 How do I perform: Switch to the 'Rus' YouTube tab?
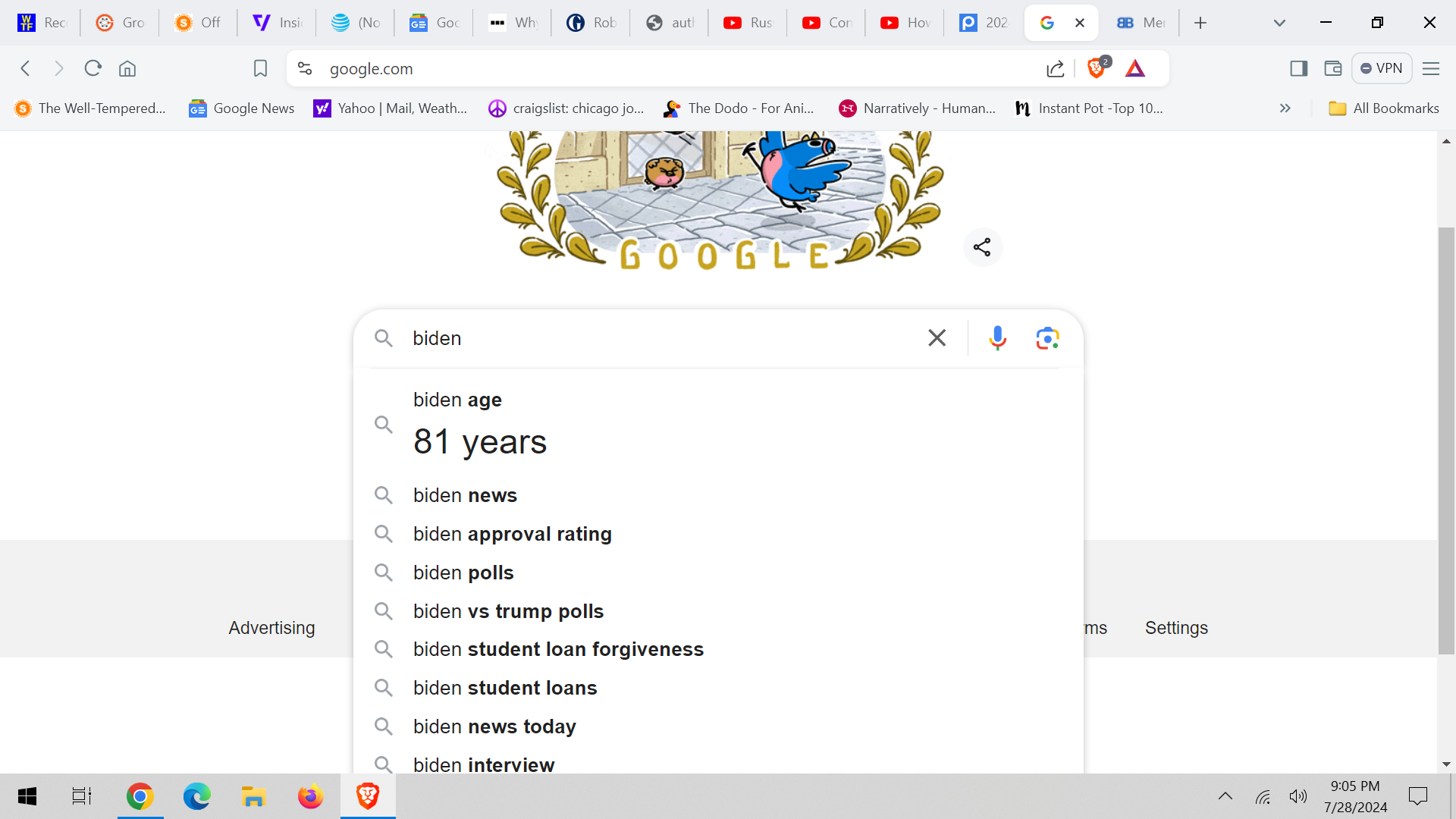pyautogui.click(x=748, y=23)
